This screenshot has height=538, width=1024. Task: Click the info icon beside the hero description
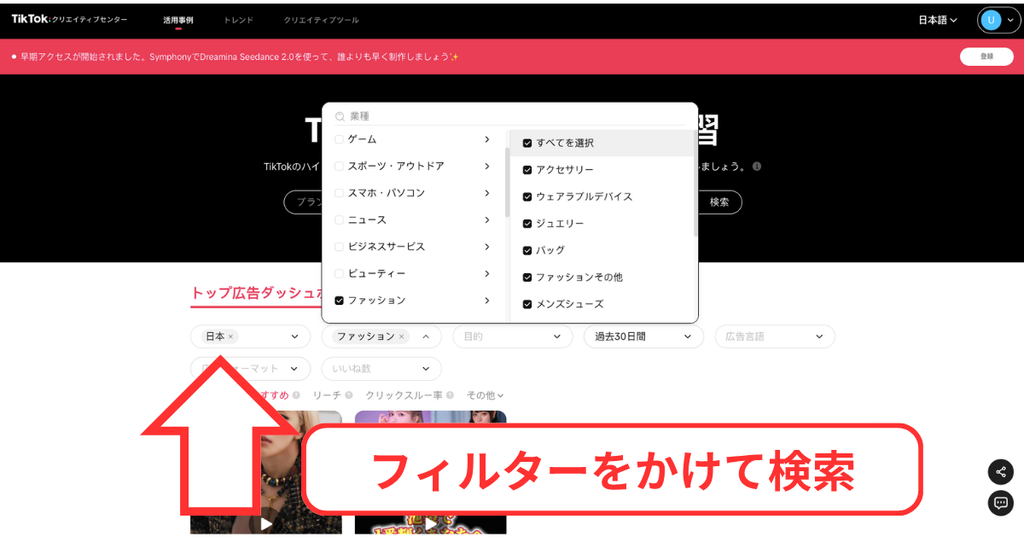pyautogui.click(x=757, y=166)
